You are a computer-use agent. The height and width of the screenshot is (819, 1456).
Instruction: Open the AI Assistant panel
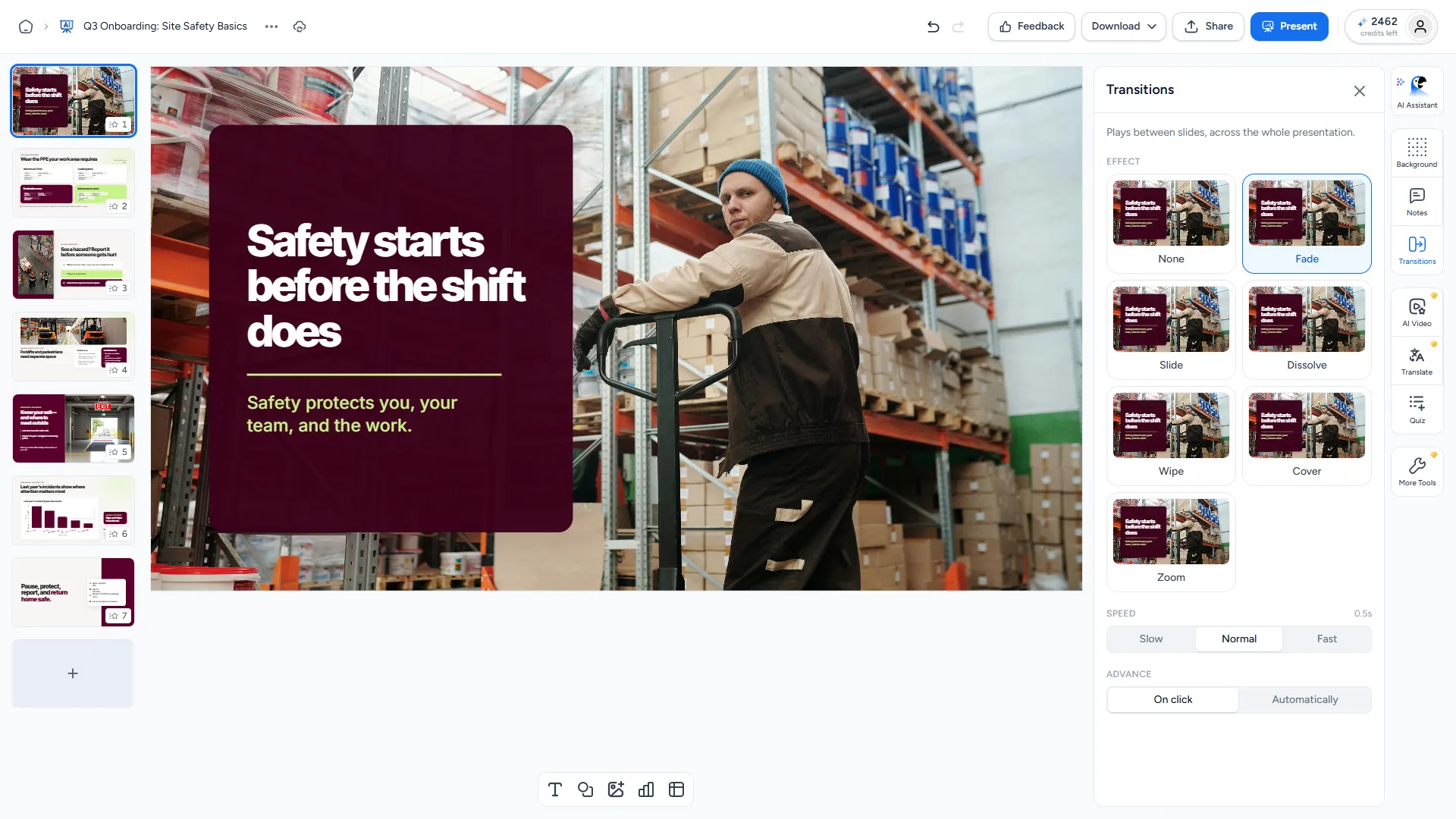click(1417, 91)
